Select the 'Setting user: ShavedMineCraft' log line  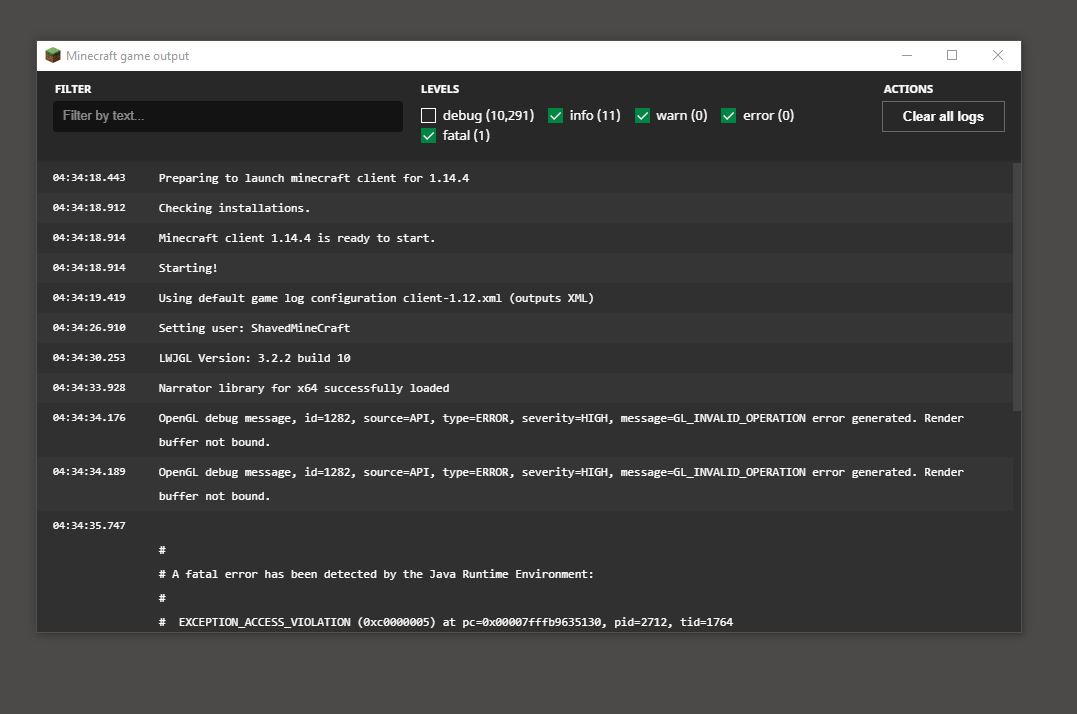point(254,328)
